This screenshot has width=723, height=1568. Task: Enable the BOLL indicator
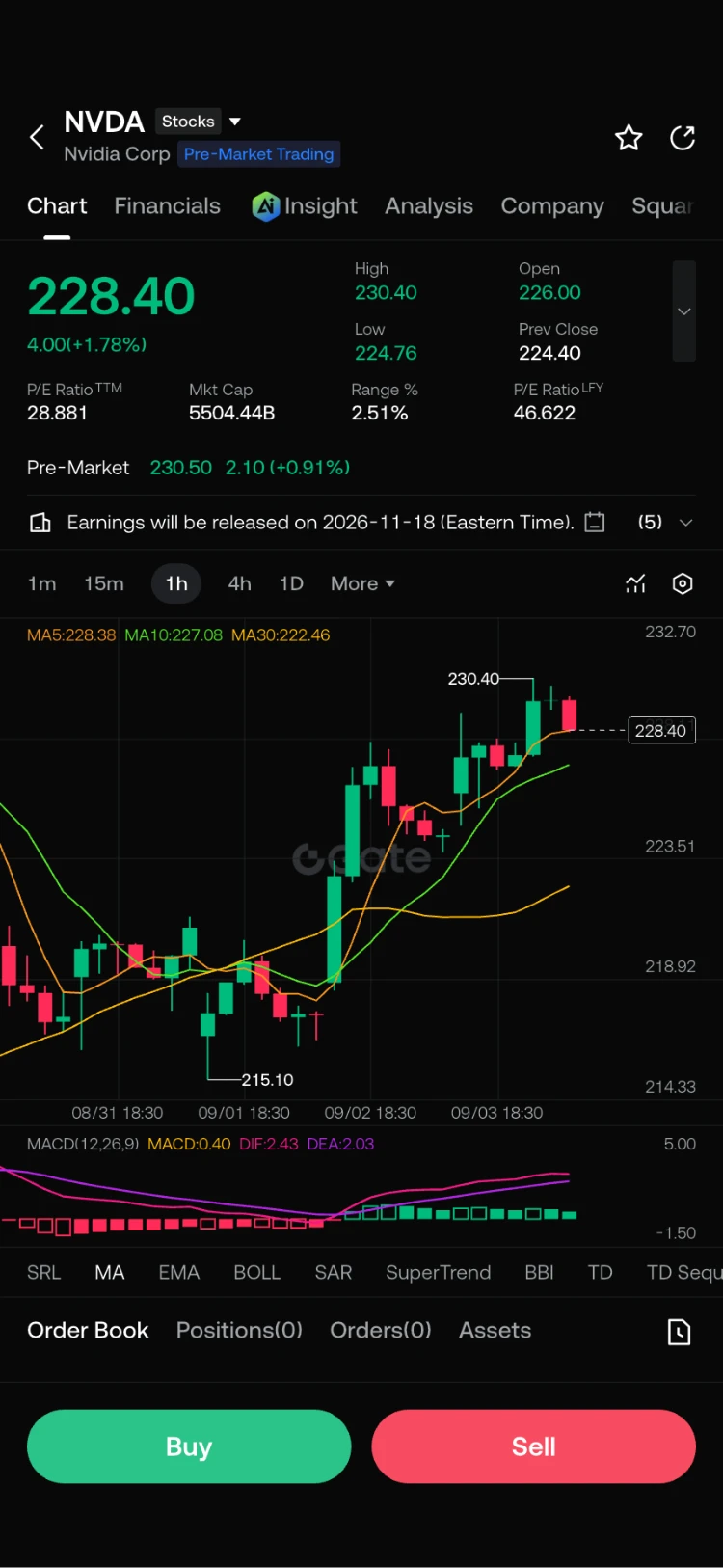tap(257, 1273)
